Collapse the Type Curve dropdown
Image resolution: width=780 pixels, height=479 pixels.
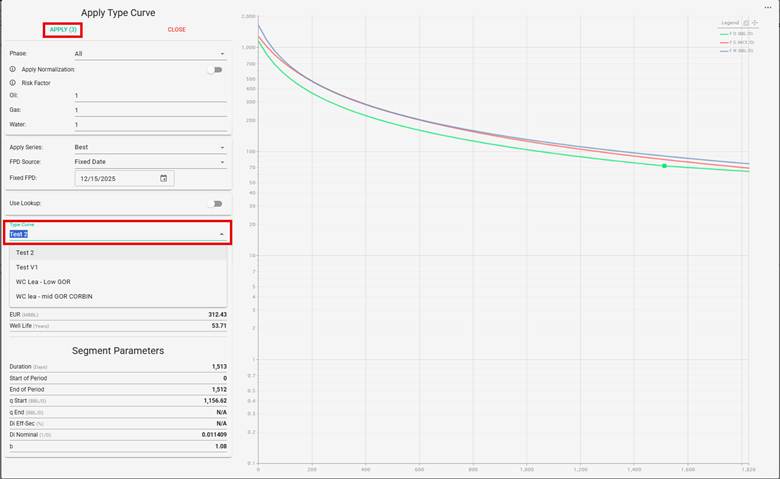click(x=222, y=234)
